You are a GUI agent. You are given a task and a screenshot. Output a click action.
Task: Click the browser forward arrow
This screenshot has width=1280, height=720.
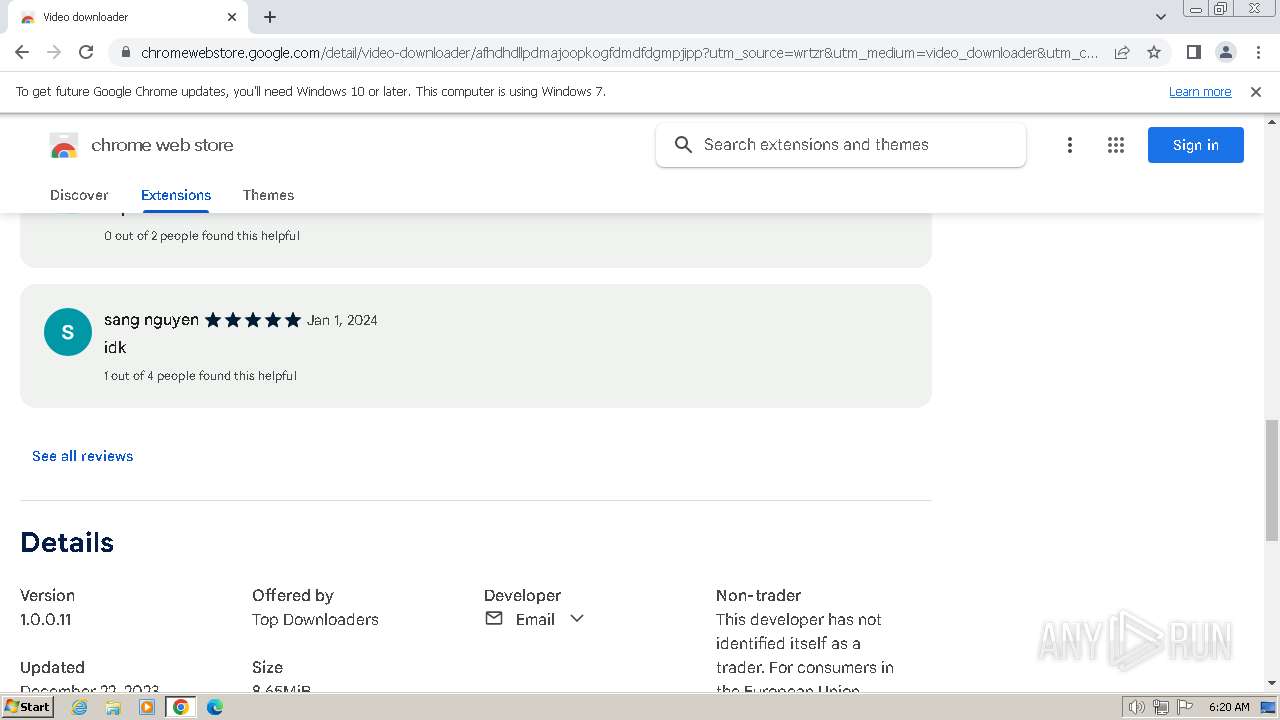point(54,52)
